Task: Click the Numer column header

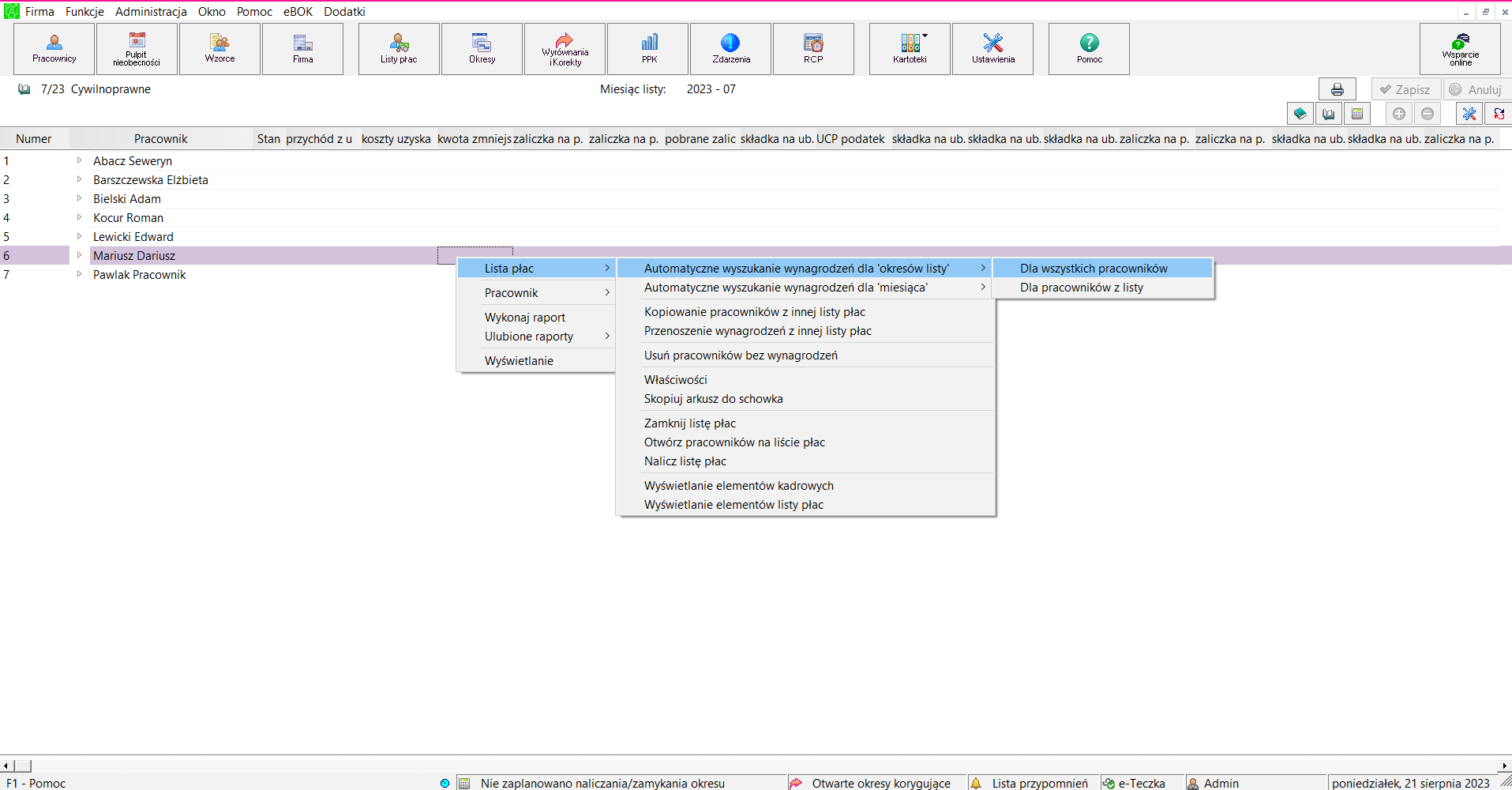Action: tap(34, 139)
